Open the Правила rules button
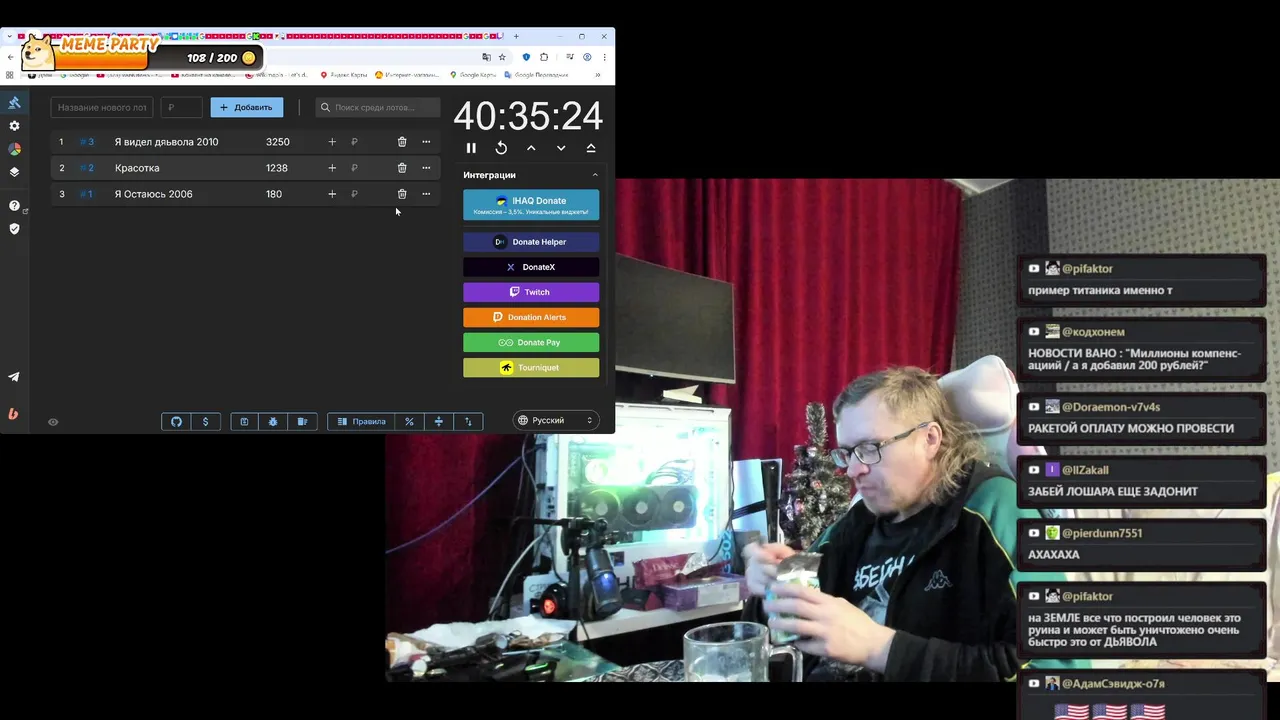Viewport: 1280px width, 720px height. click(x=361, y=422)
